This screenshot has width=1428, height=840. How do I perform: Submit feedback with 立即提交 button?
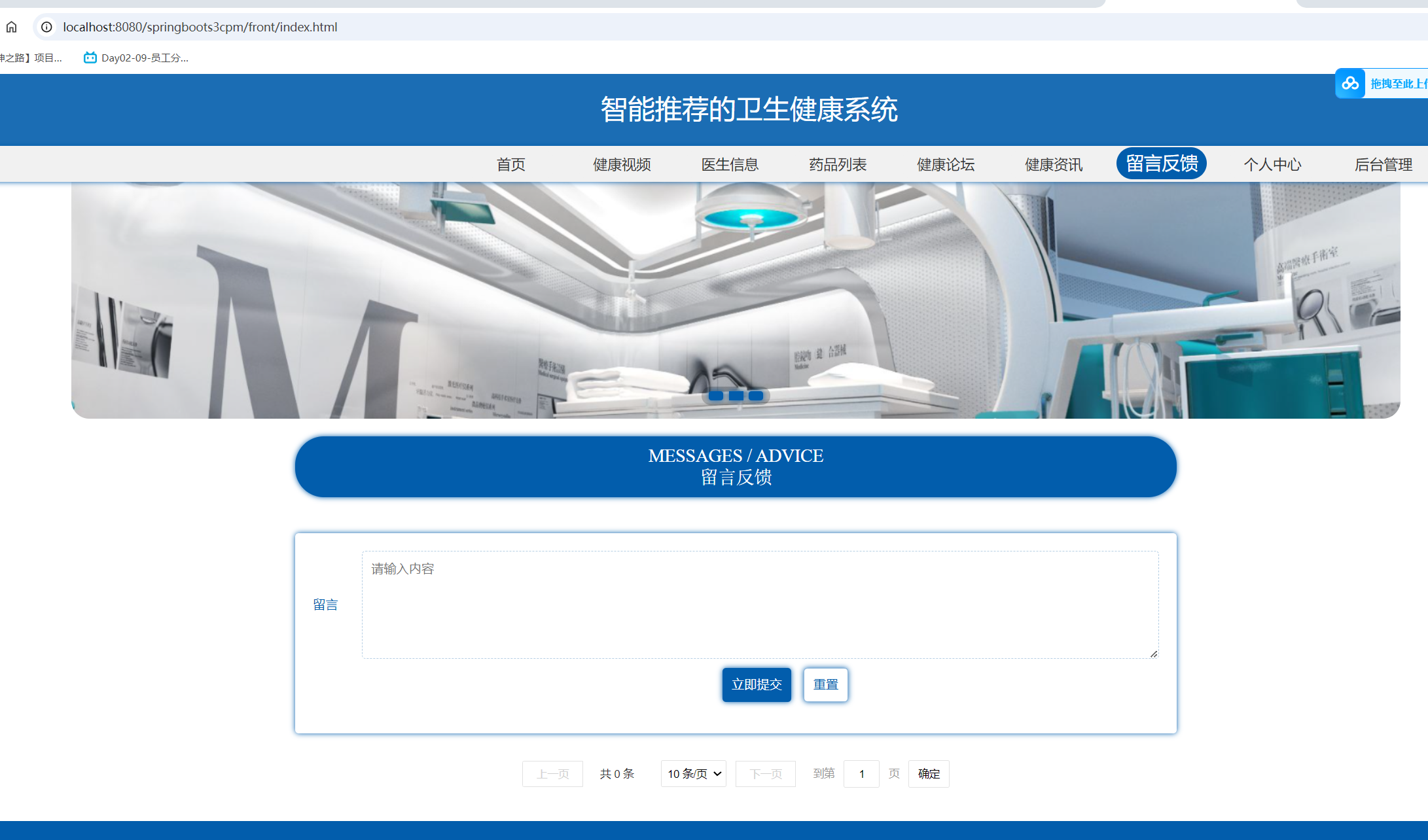(756, 684)
